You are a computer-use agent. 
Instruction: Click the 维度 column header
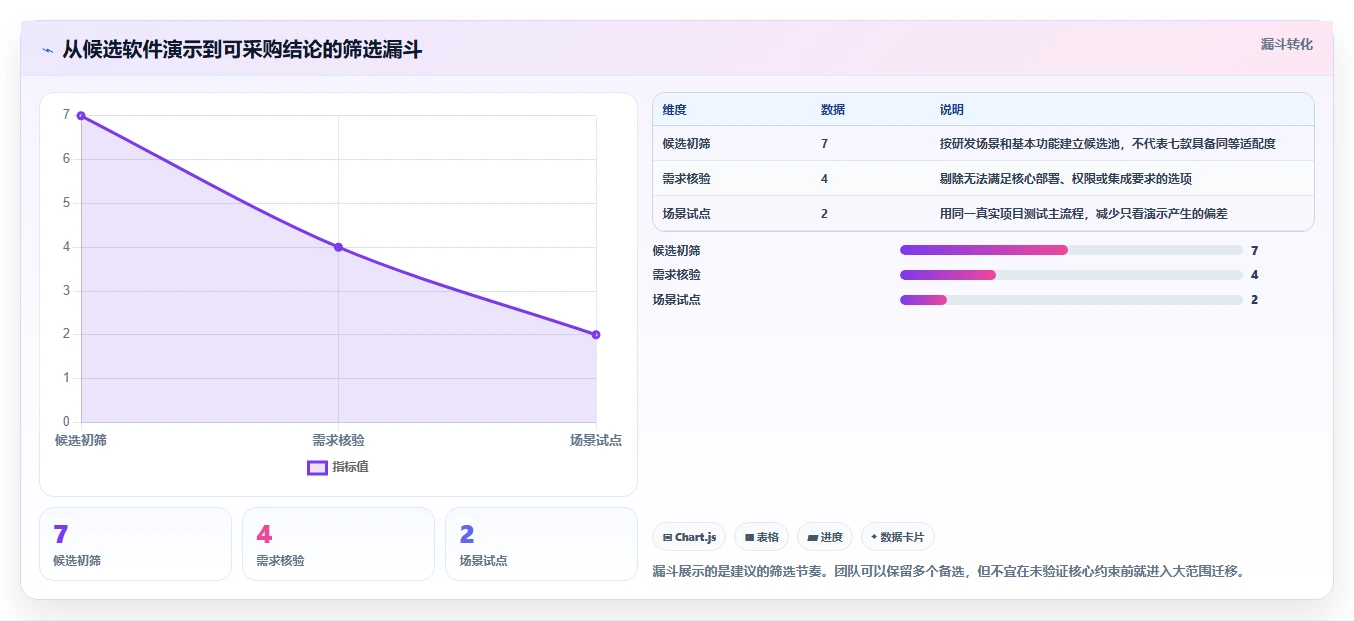(x=675, y=110)
